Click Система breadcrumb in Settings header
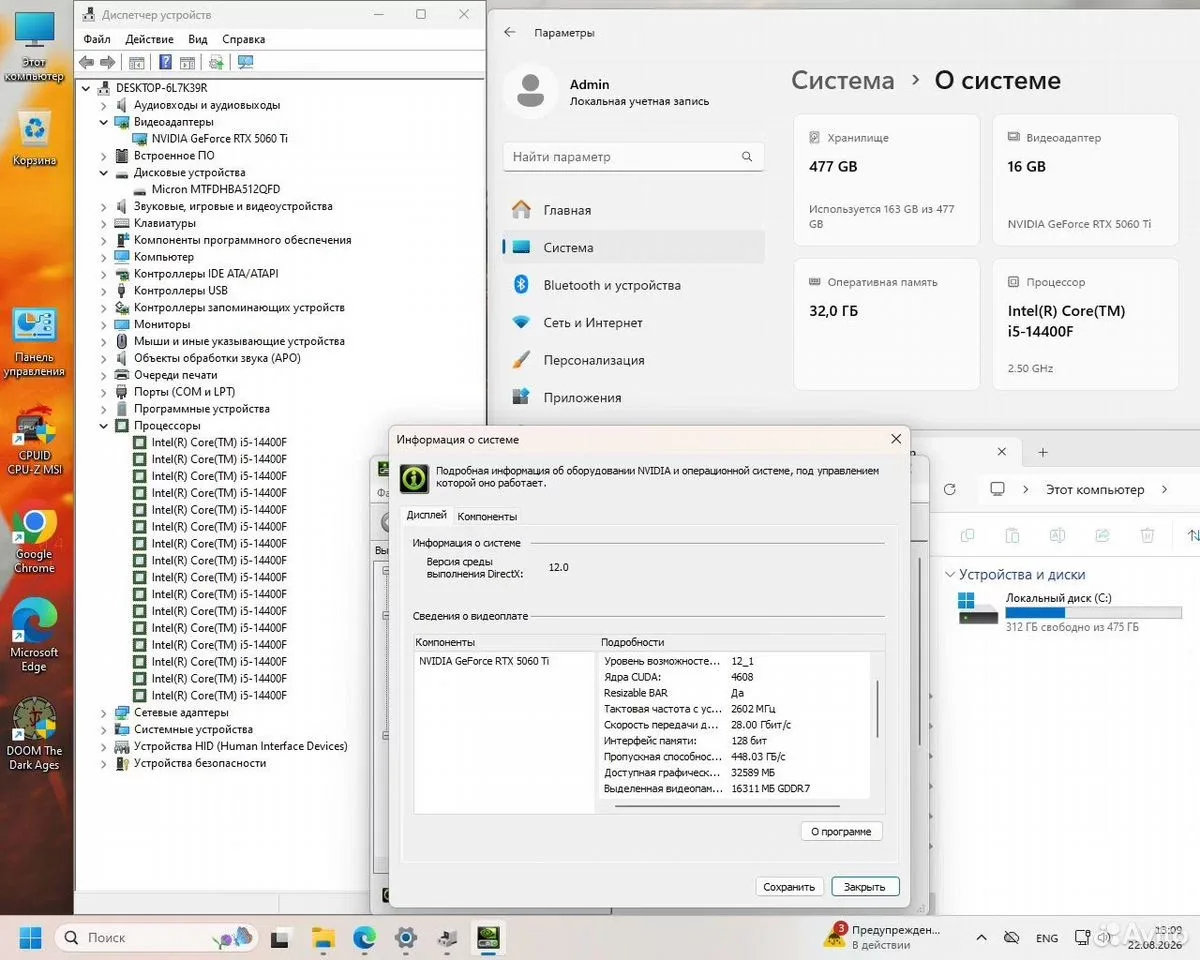1200x960 pixels. 842,81
